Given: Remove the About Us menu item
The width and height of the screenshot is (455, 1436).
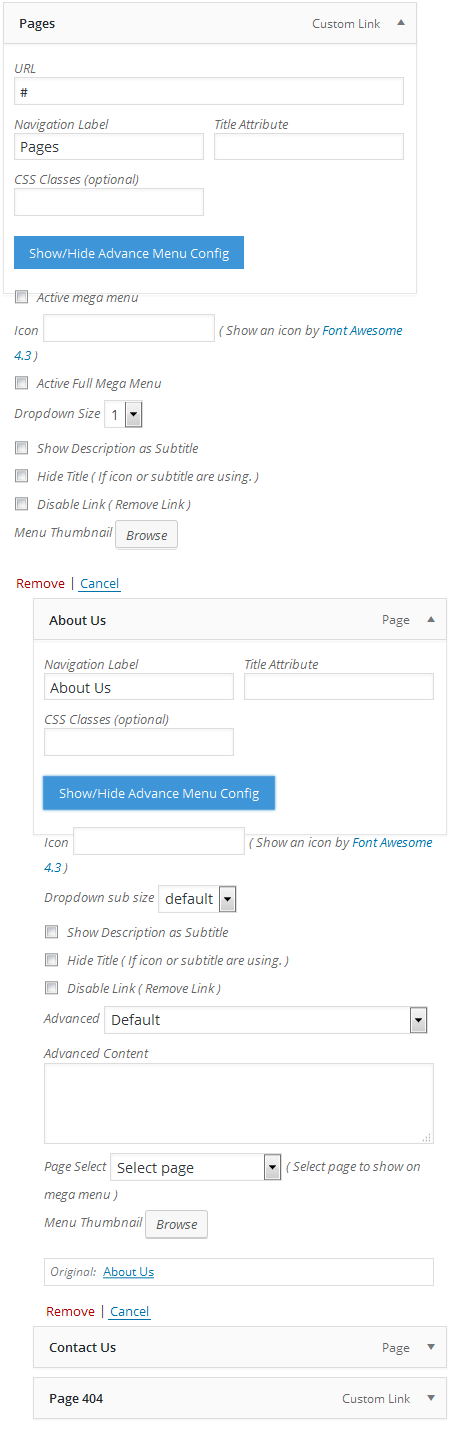Looking at the screenshot, I should pos(70,1311).
